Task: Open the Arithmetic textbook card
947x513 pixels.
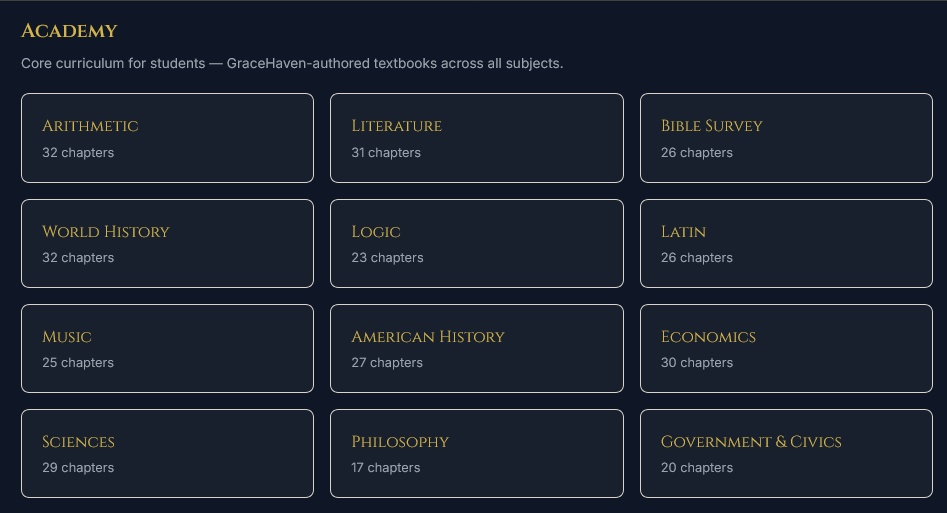Action: pos(167,138)
